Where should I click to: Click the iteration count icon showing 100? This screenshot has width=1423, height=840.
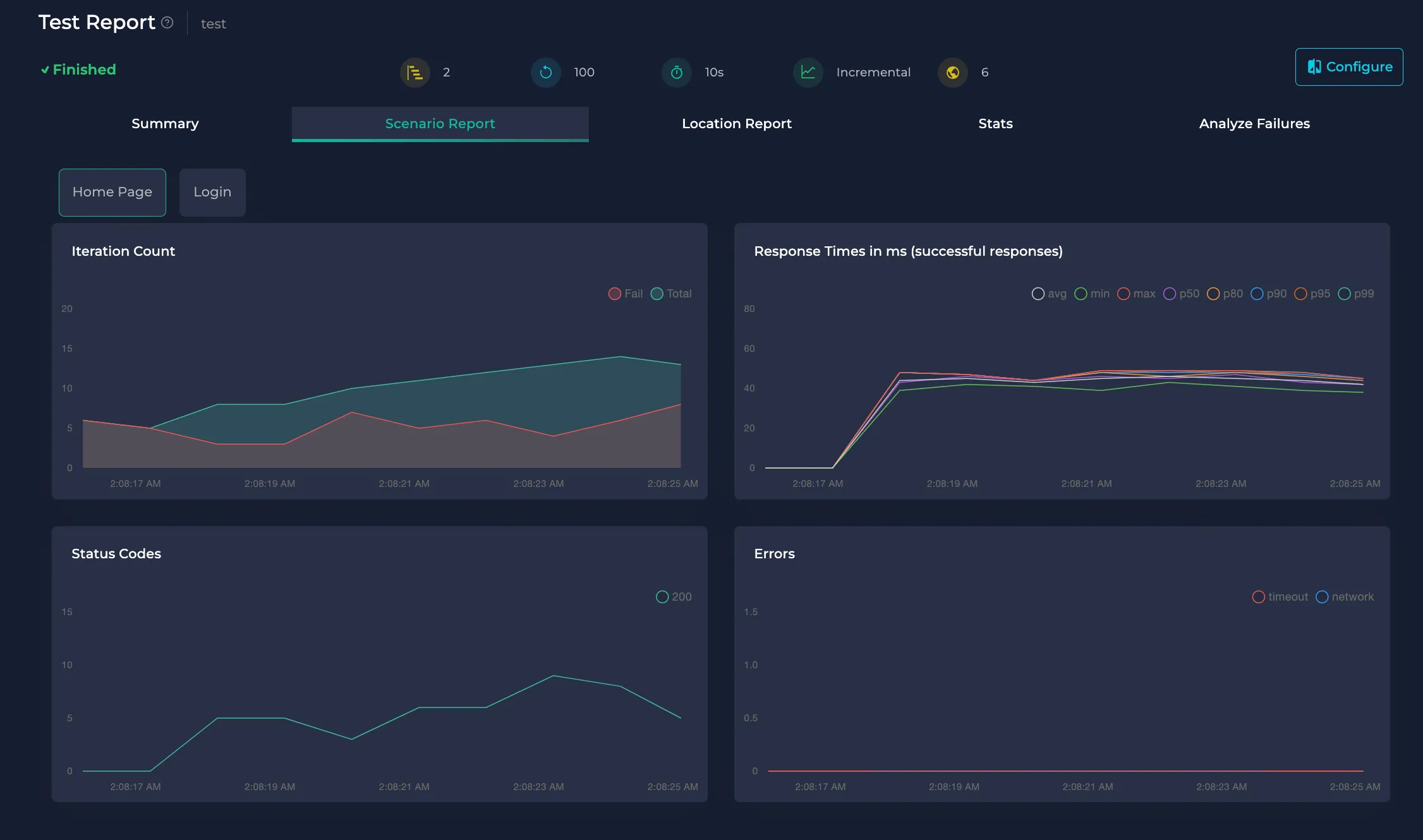[546, 73]
